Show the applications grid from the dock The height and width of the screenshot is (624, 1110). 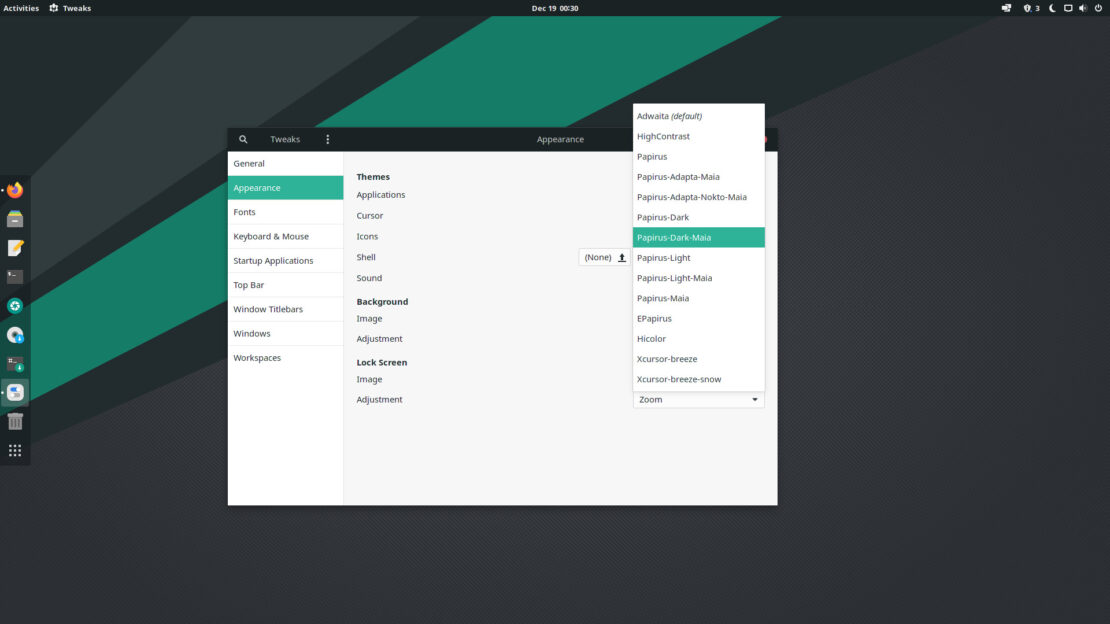point(14,450)
